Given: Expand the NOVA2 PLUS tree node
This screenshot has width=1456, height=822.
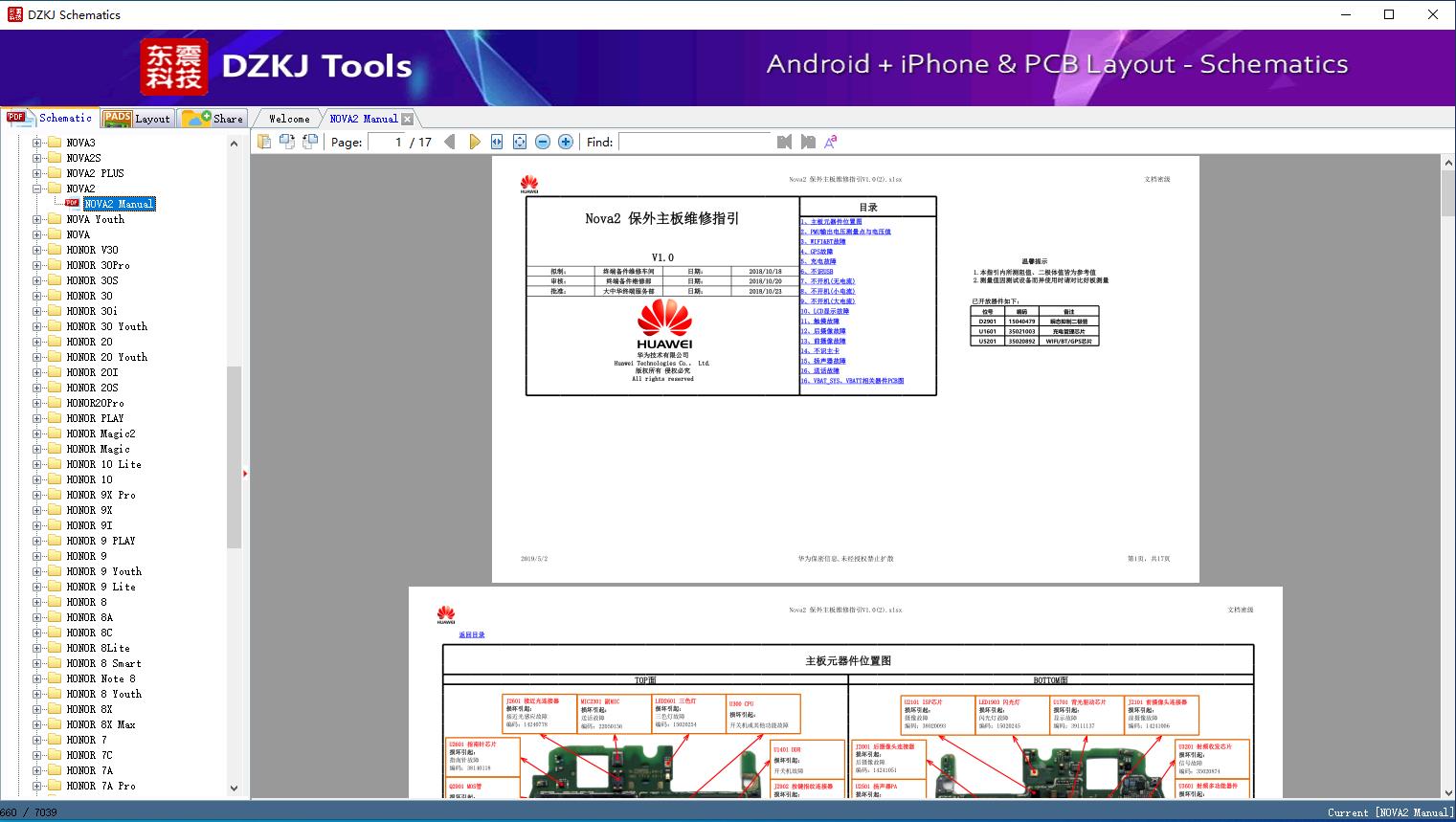Looking at the screenshot, I should [x=36, y=173].
